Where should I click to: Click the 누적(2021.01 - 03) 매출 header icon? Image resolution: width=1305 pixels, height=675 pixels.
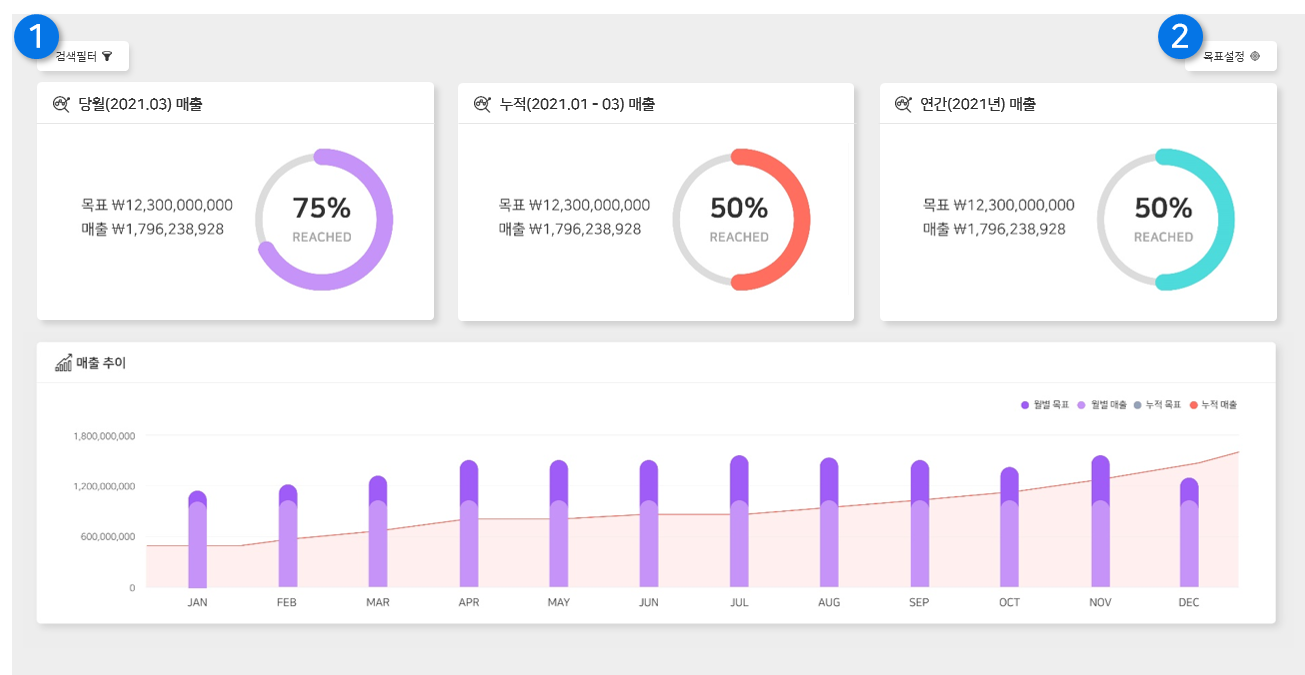(483, 104)
